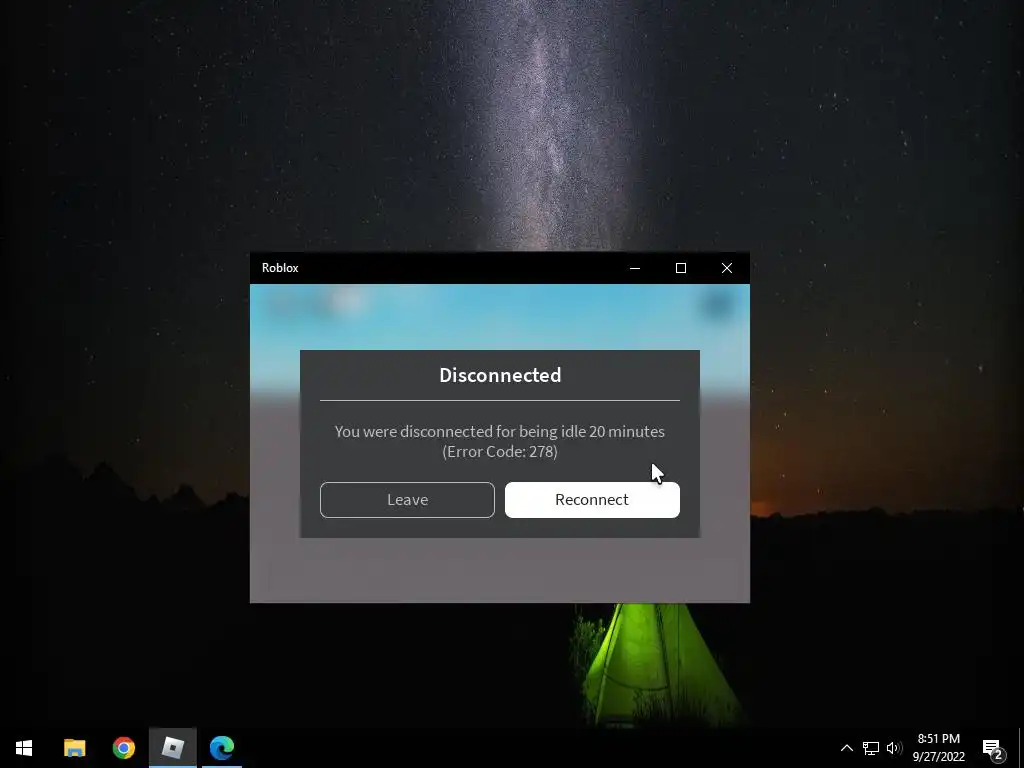Click the idle 20 minutes message text

pos(500,432)
